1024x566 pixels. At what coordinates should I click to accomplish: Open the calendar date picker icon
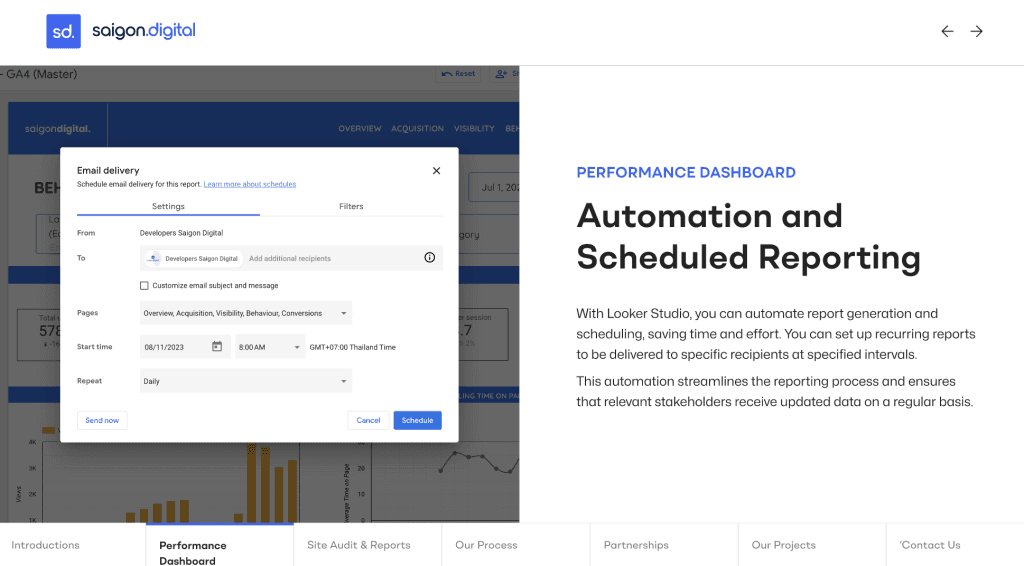pyautogui.click(x=217, y=347)
